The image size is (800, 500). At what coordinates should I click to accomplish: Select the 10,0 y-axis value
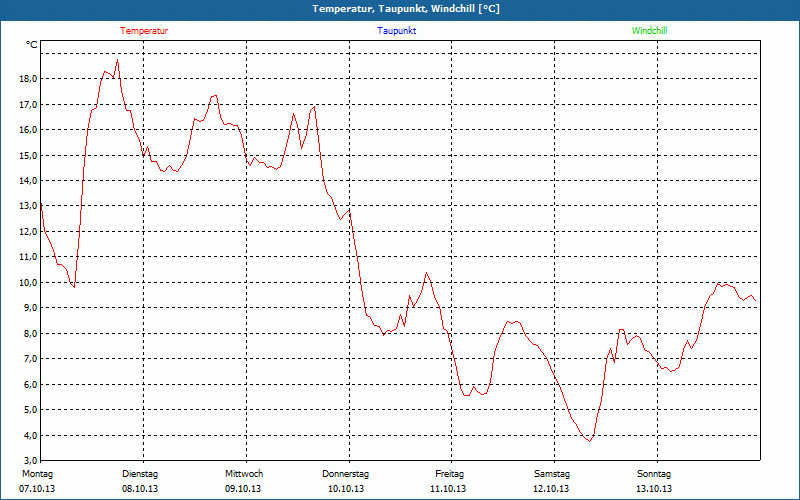[28, 282]
